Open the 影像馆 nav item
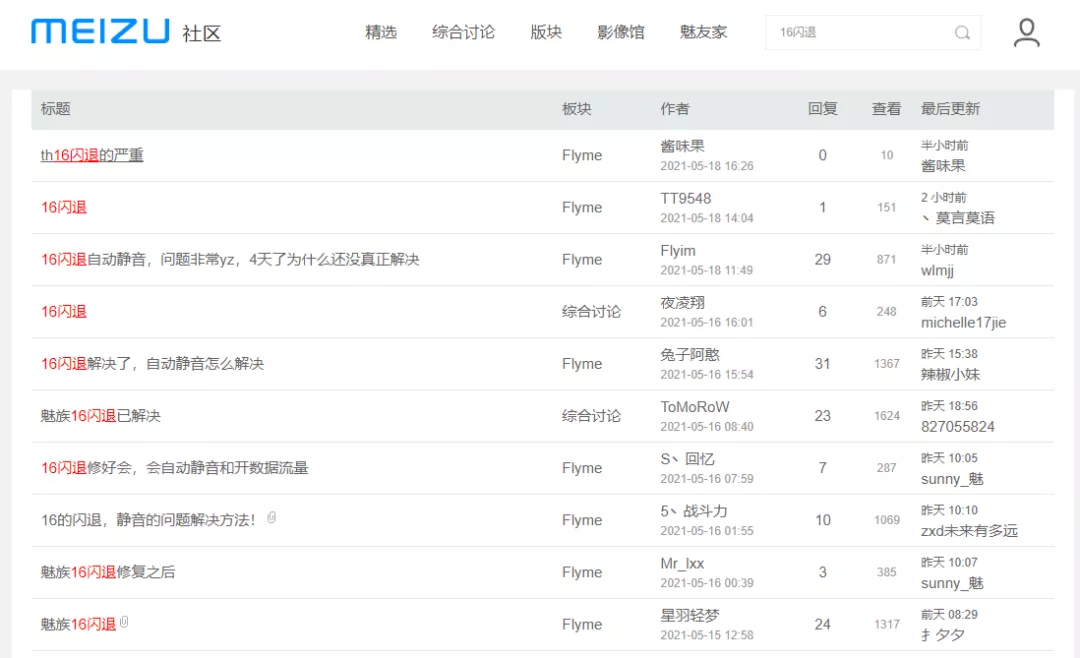Screen dimensions: 1080x658 [x=621, y=32]
